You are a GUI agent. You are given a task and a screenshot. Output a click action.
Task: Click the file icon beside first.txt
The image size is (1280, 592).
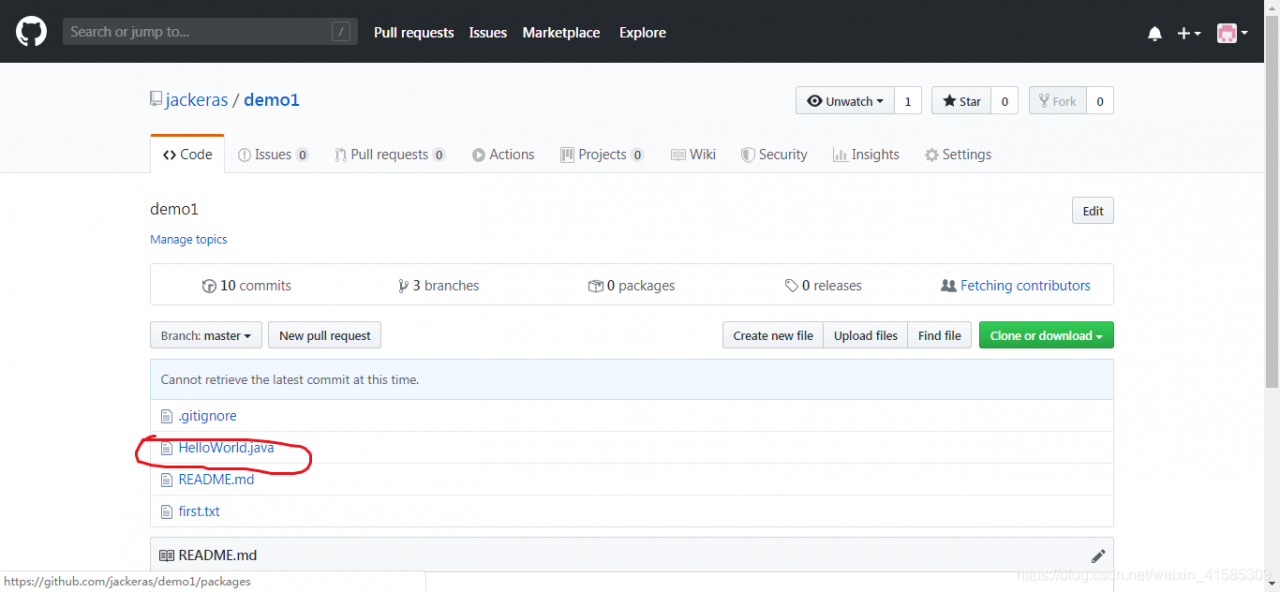167,512
